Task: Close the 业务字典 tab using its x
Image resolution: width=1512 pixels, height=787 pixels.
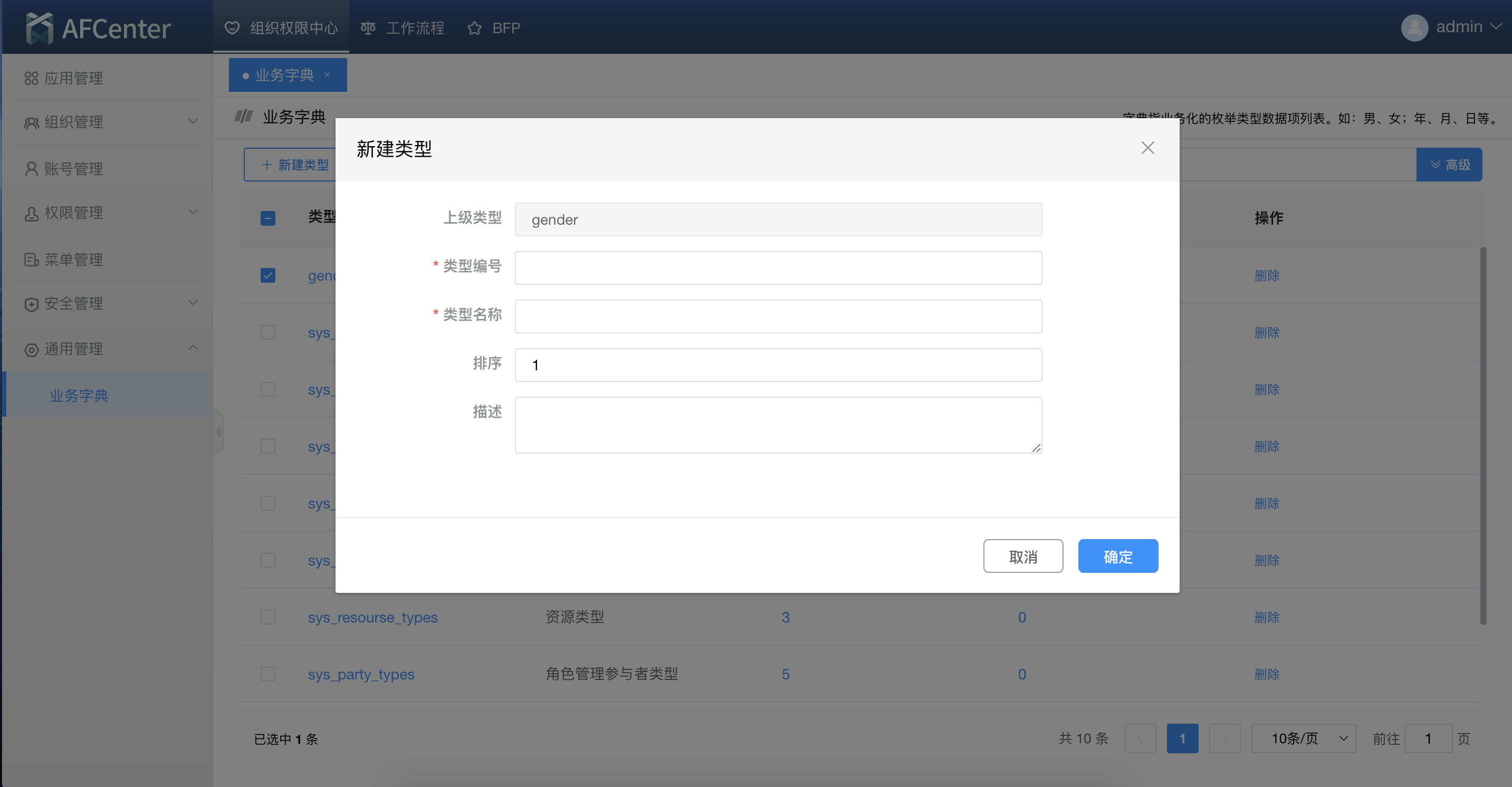Action: (327, 74)
